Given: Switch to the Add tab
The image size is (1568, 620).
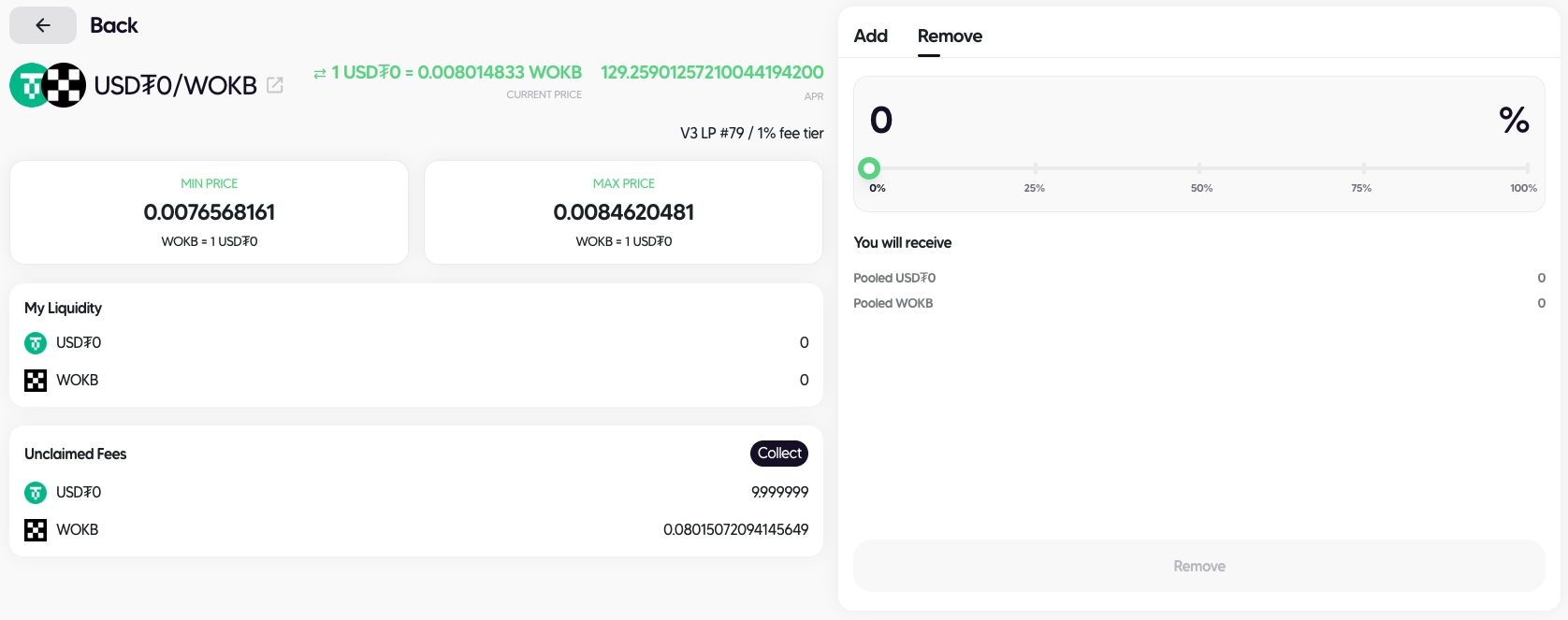Looking at the screenshot, I should 870,36.
